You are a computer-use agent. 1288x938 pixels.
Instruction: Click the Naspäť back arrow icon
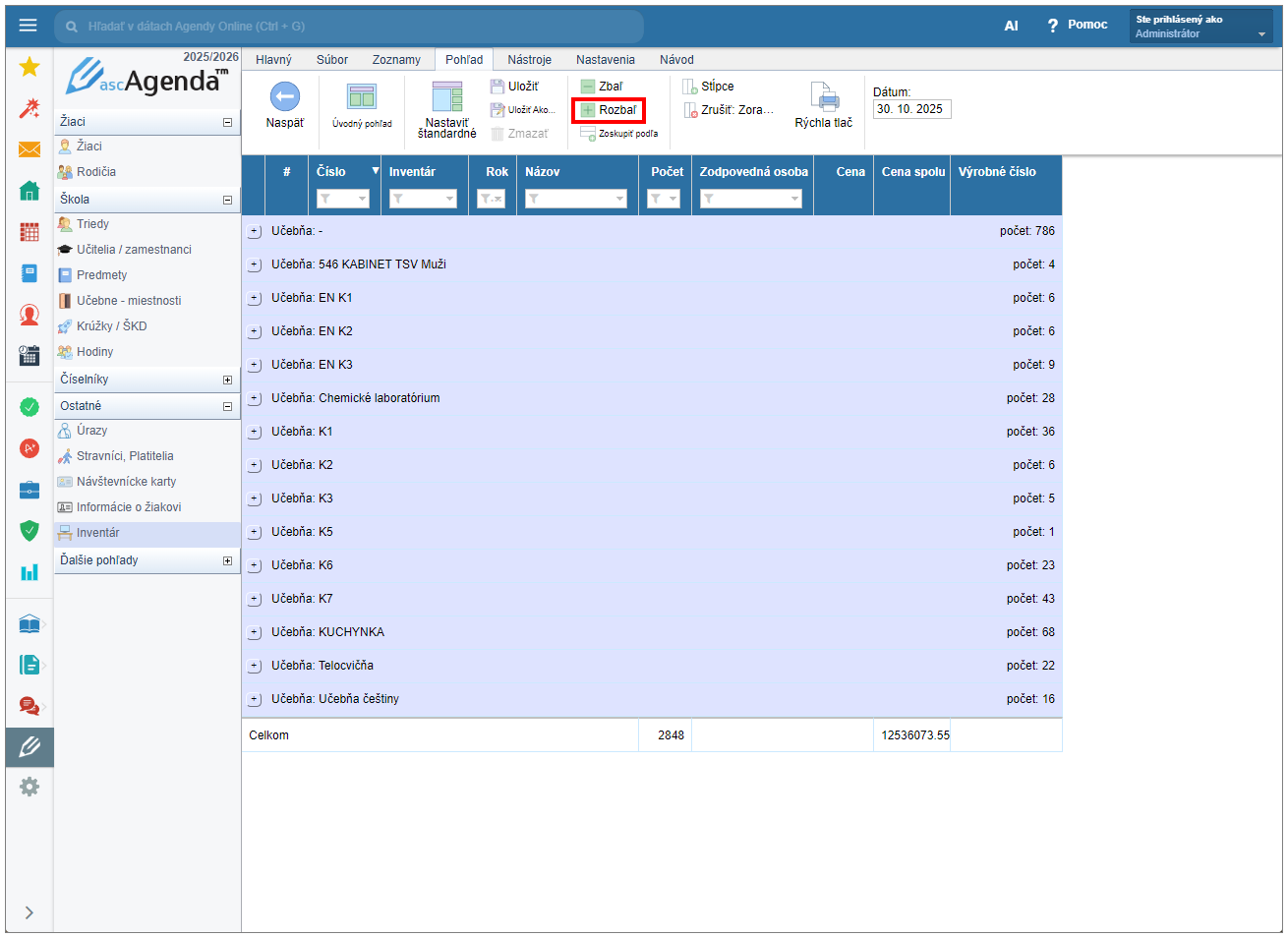pyautogui.click(x=284, y=97)
